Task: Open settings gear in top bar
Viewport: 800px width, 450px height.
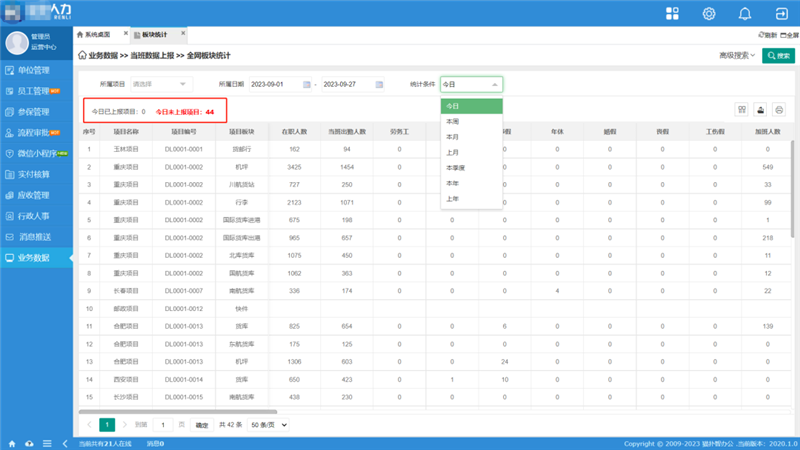Action: pos(709,14)
